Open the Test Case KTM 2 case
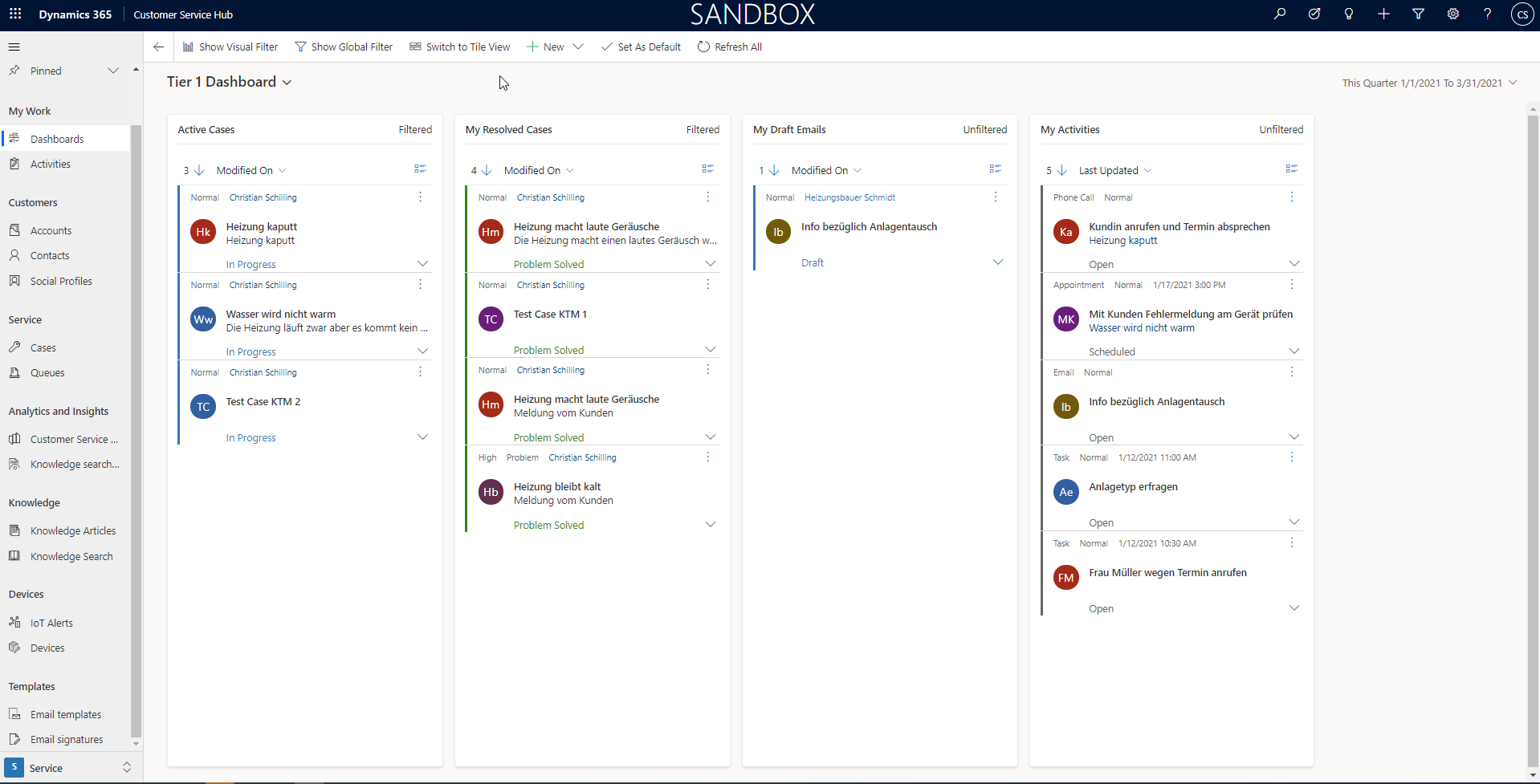The image size is (1540, 784). [263, 401]
